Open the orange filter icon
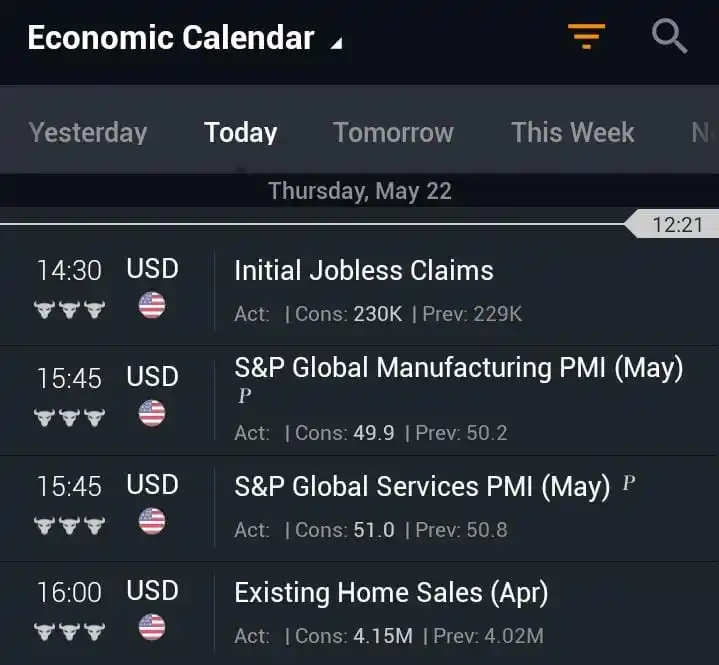 tap(586, 36)
